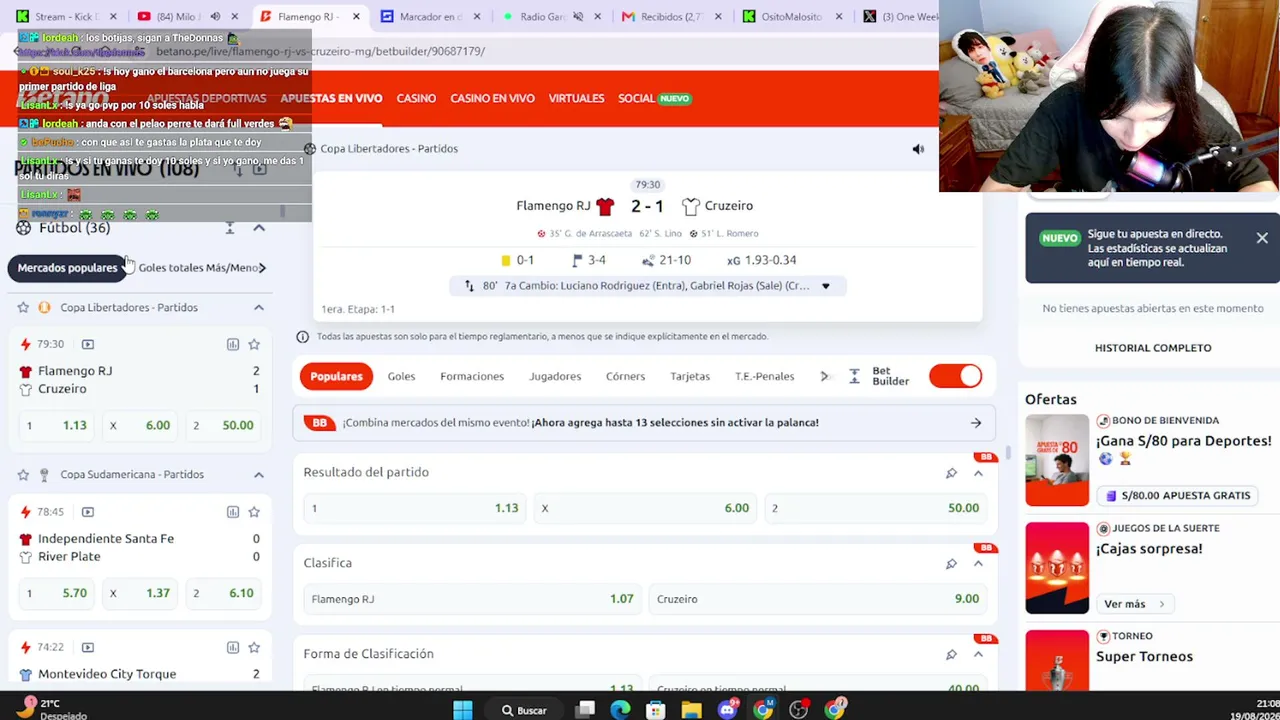This screenshot has height=720, width=1280.
Task: Open File Explorer from the taskbar
Action: (x=691, y=710)
